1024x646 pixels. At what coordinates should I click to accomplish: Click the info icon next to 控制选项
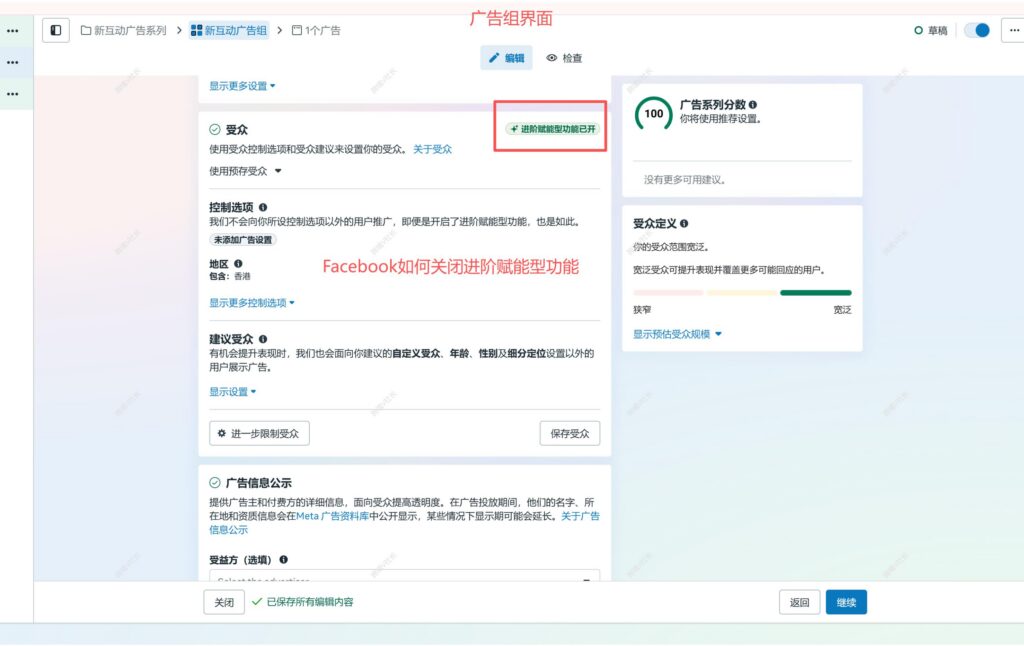(x=263, y=207)
